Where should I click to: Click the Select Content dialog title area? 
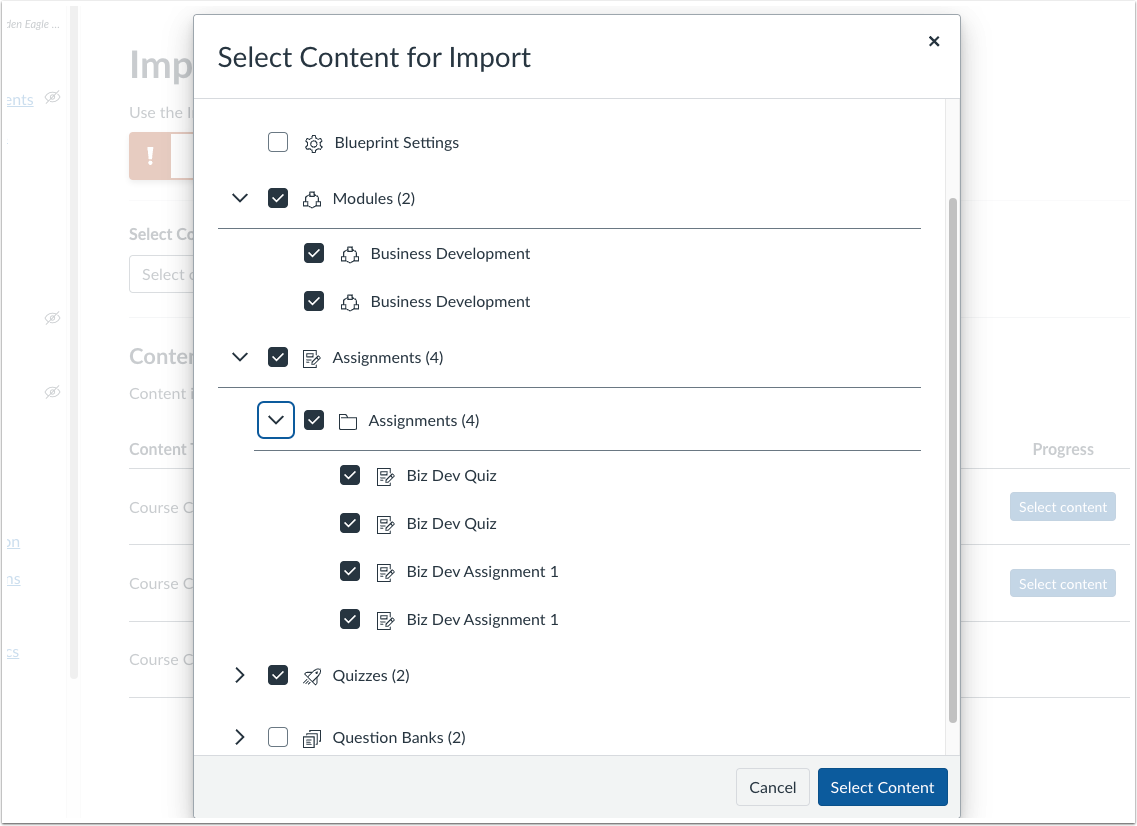[374, 57]
